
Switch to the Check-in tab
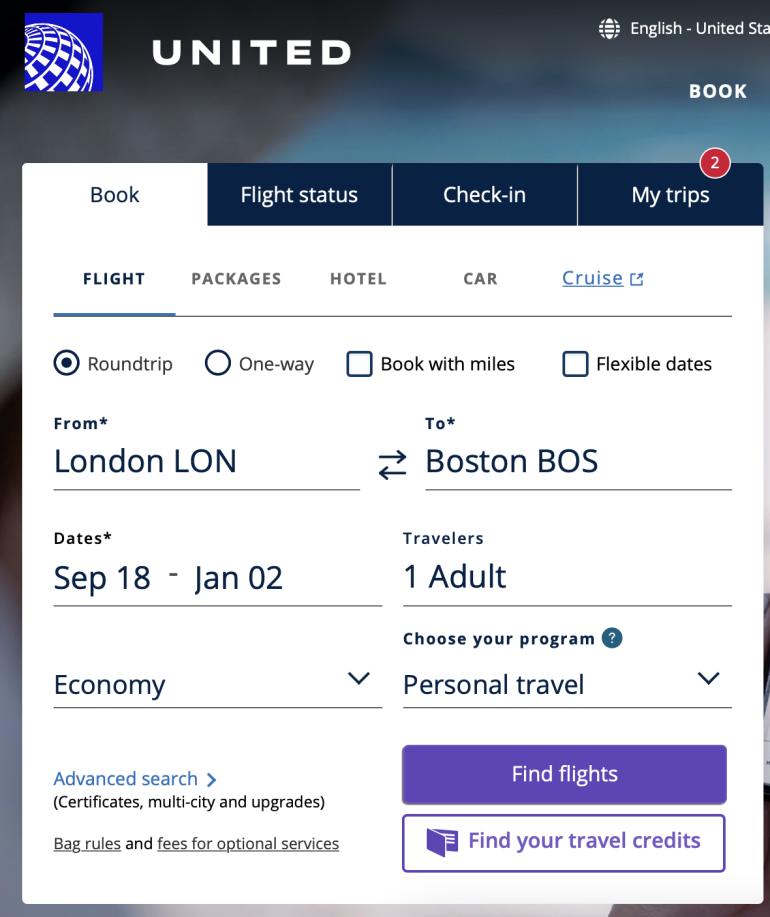coord(484,195)
